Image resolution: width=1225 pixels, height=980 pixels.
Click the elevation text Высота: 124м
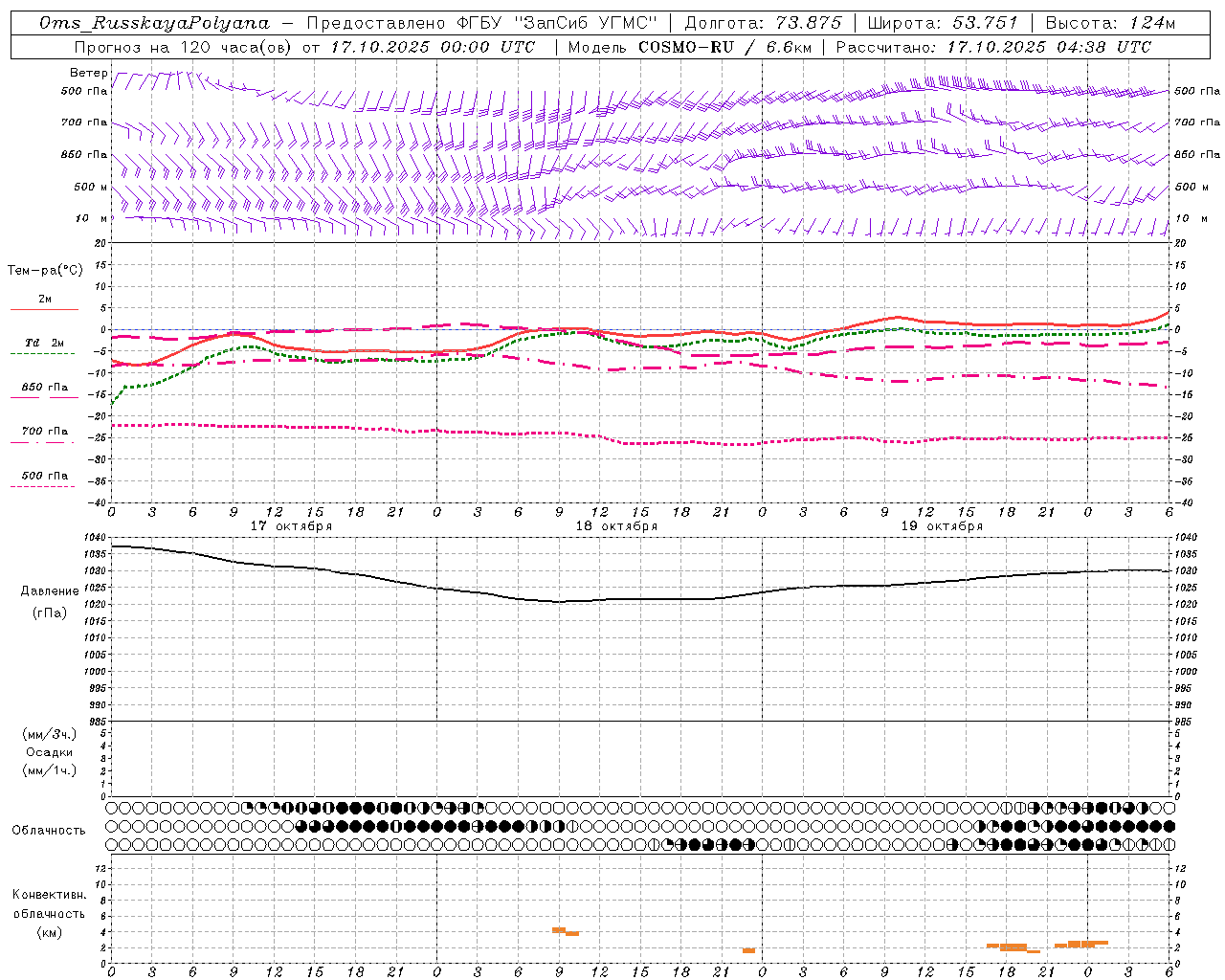pyautogui.click(x=1110, y=23)
